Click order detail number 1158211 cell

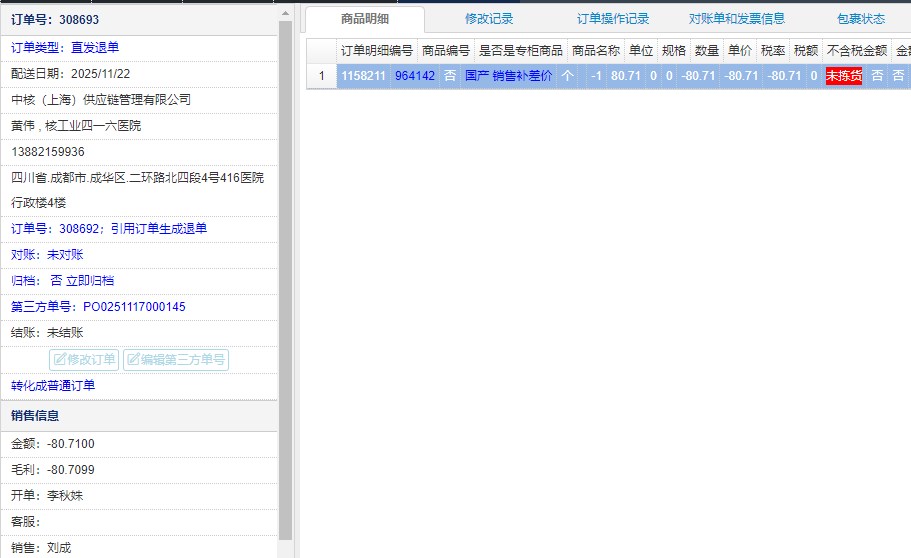click(364, 76)
